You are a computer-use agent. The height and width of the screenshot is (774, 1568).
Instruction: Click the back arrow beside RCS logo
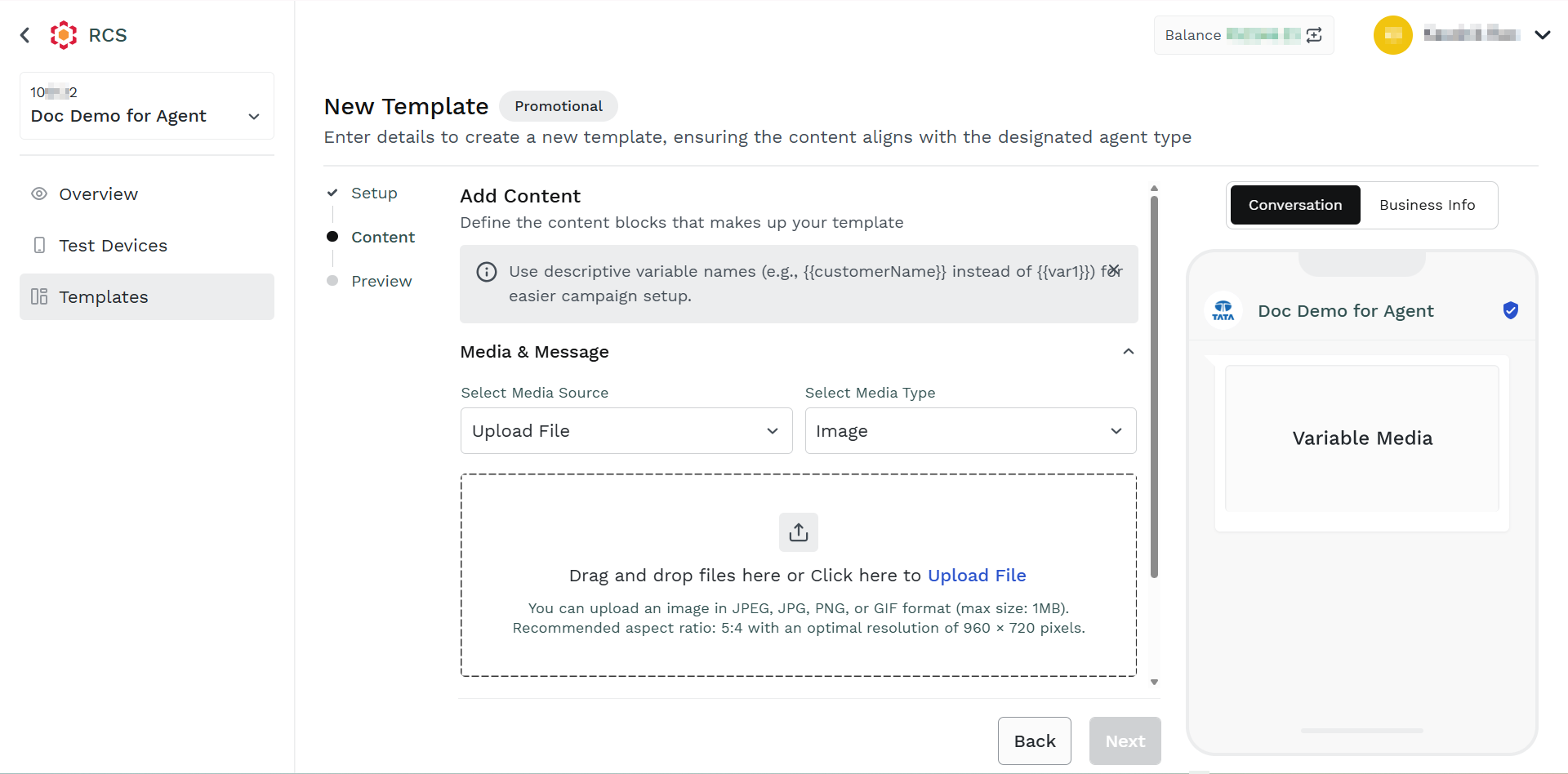25,35
